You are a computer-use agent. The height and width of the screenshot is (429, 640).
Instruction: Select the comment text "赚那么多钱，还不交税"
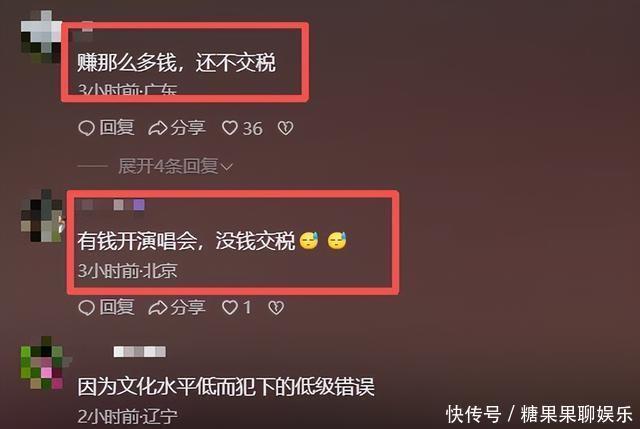pyautogui.click(x=176, y=63)
